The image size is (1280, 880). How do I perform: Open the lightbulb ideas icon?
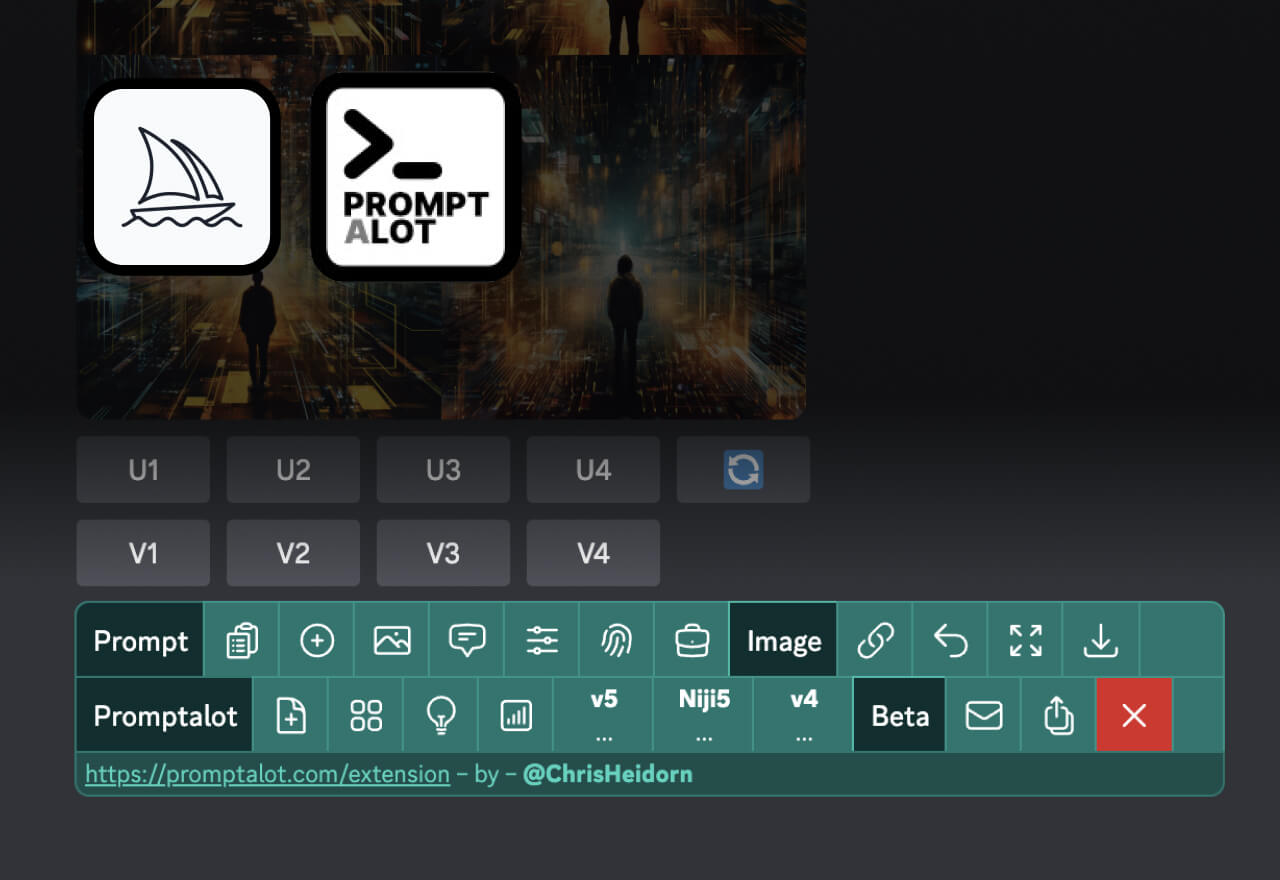(441, 715)
